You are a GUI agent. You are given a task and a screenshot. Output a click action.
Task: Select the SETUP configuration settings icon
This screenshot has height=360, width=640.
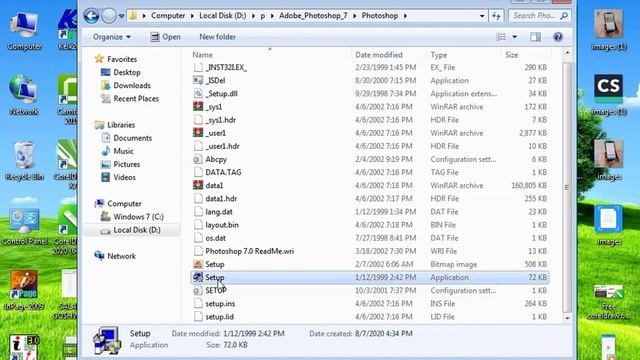(198, 290)
